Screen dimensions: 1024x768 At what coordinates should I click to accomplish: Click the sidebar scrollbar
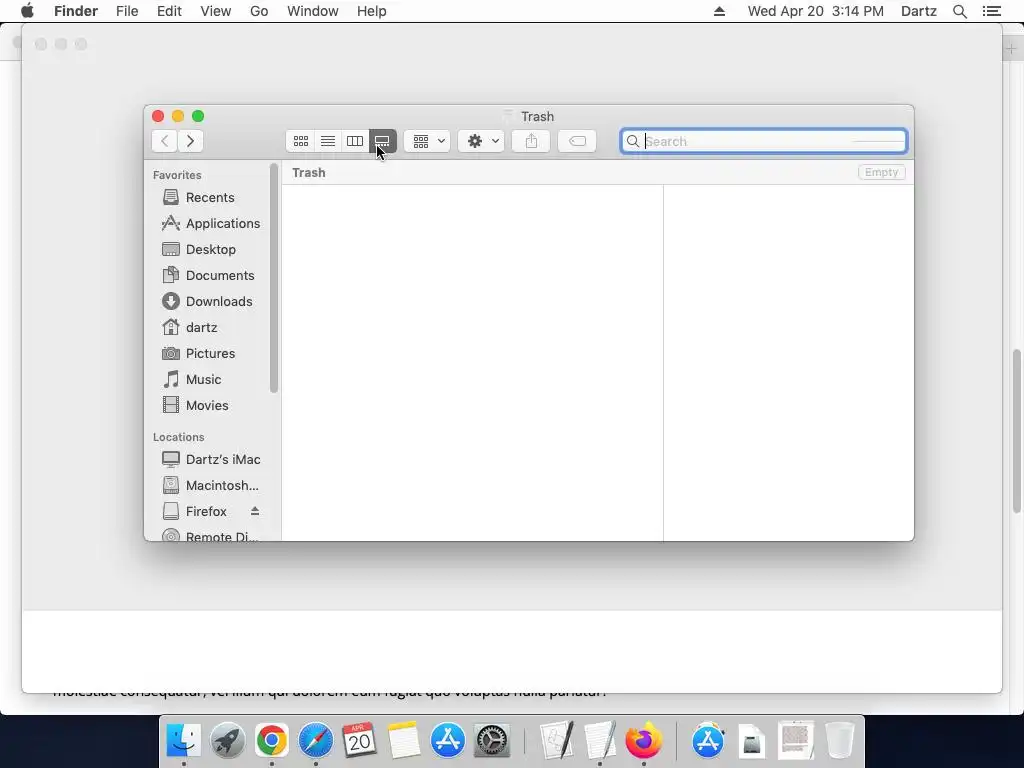tap(274, 278)
